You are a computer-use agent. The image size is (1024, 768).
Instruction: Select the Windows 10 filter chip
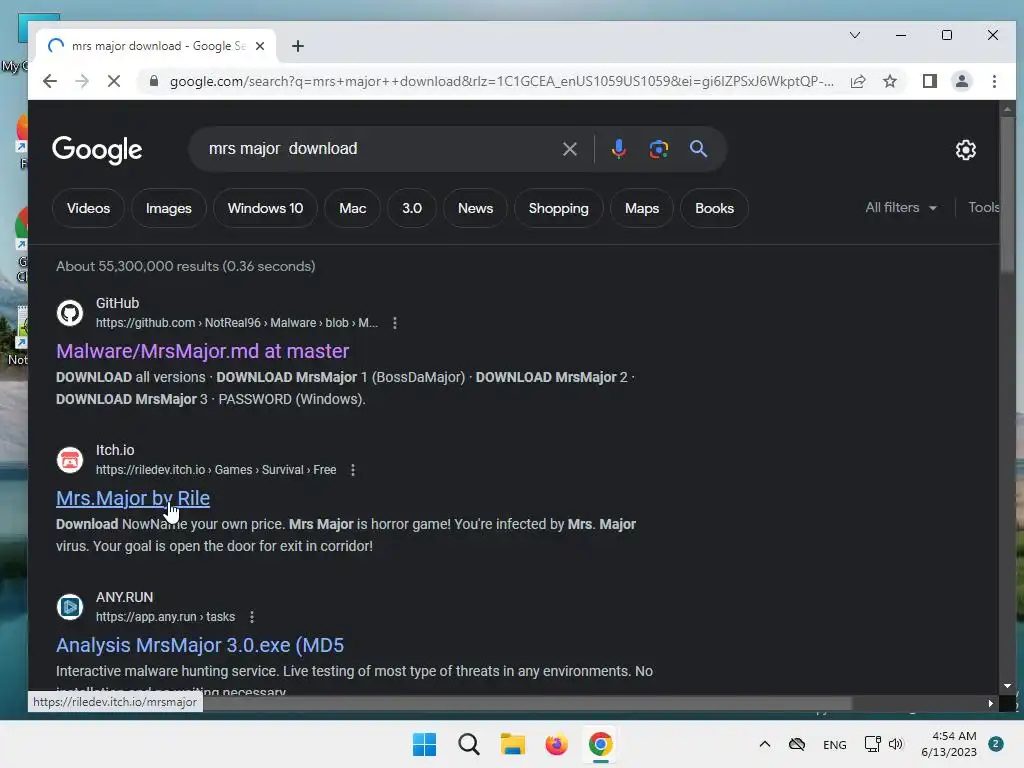click(265, 208)
